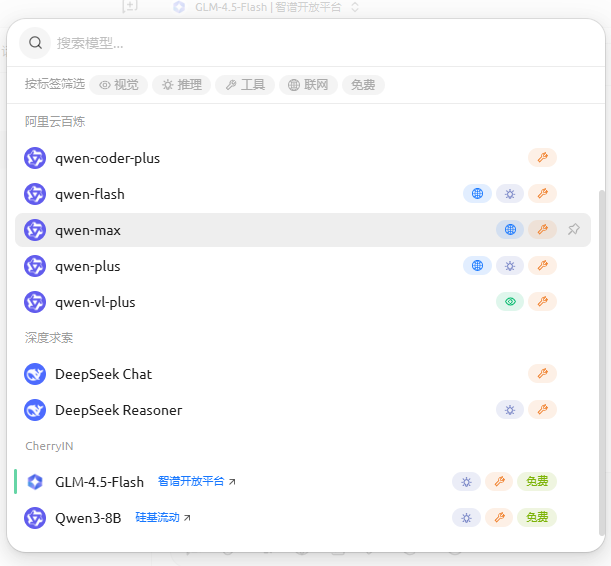Viewport: 611px width, 566px height.
Task: Click qwen-flash wrench tool icon
Action: pos(542,194)
